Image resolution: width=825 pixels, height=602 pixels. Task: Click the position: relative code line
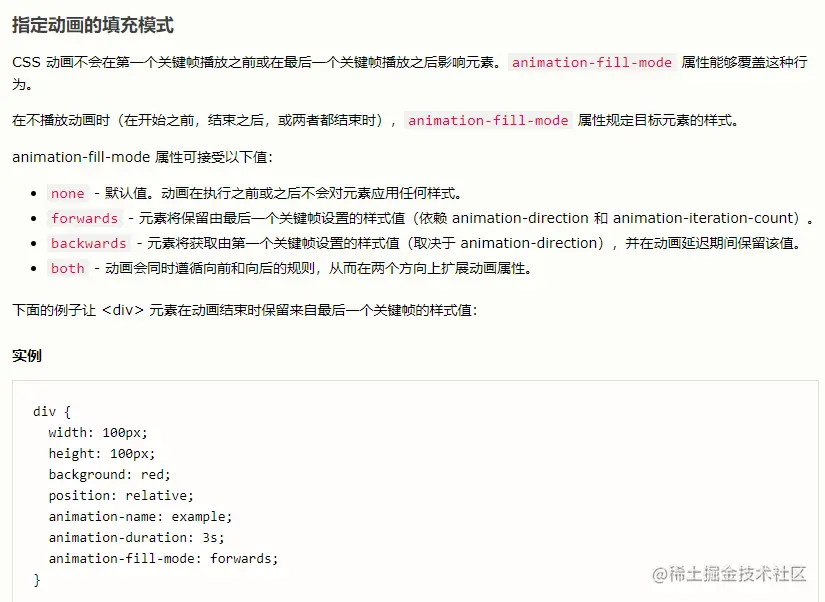121,496
